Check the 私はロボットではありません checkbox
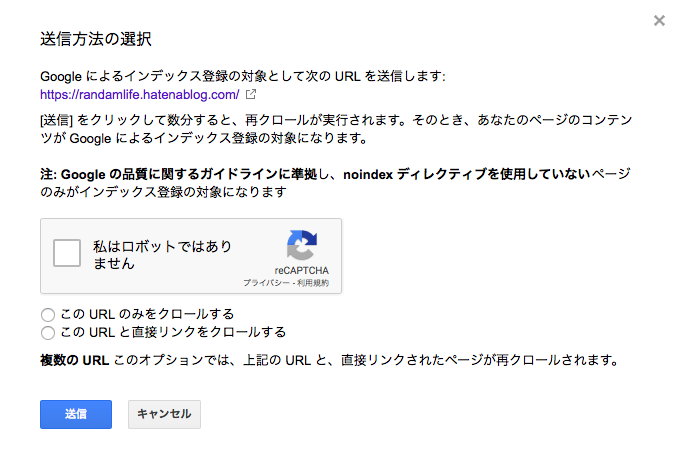Screen dimensions: 679x460 pyautogui.click(x=67, y=253)
